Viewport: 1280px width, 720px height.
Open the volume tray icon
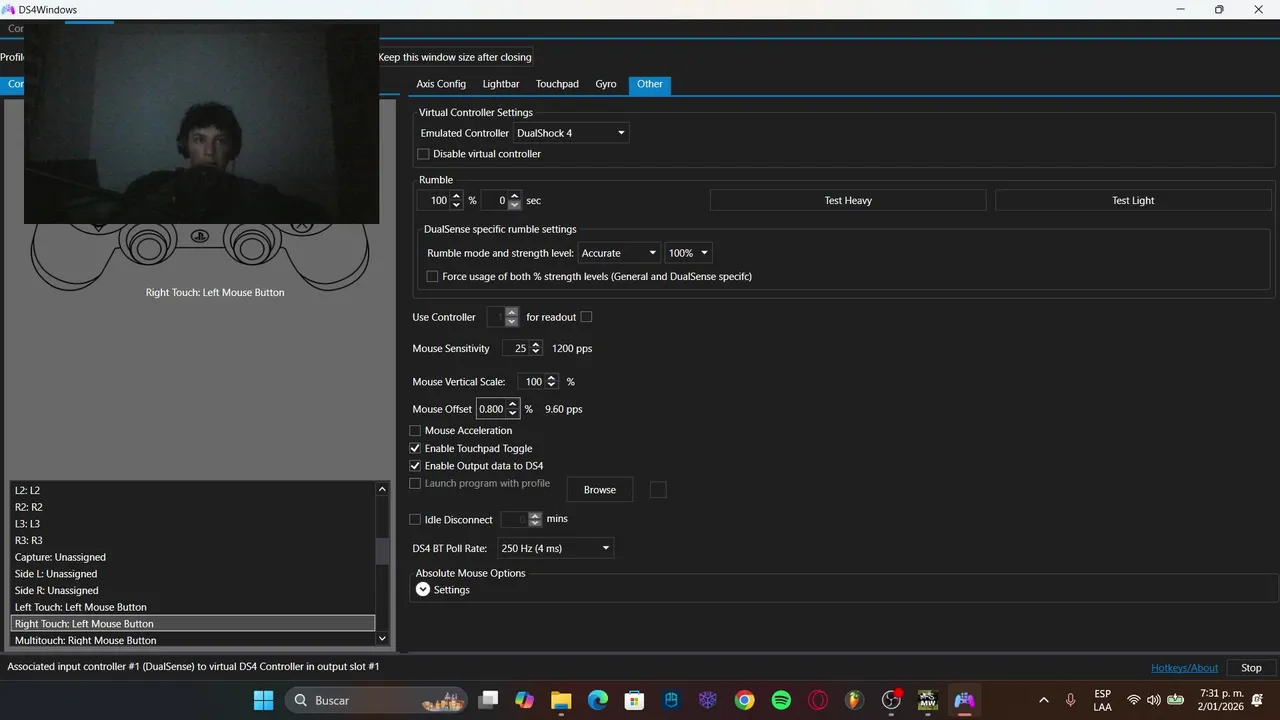pos(1154,700)
